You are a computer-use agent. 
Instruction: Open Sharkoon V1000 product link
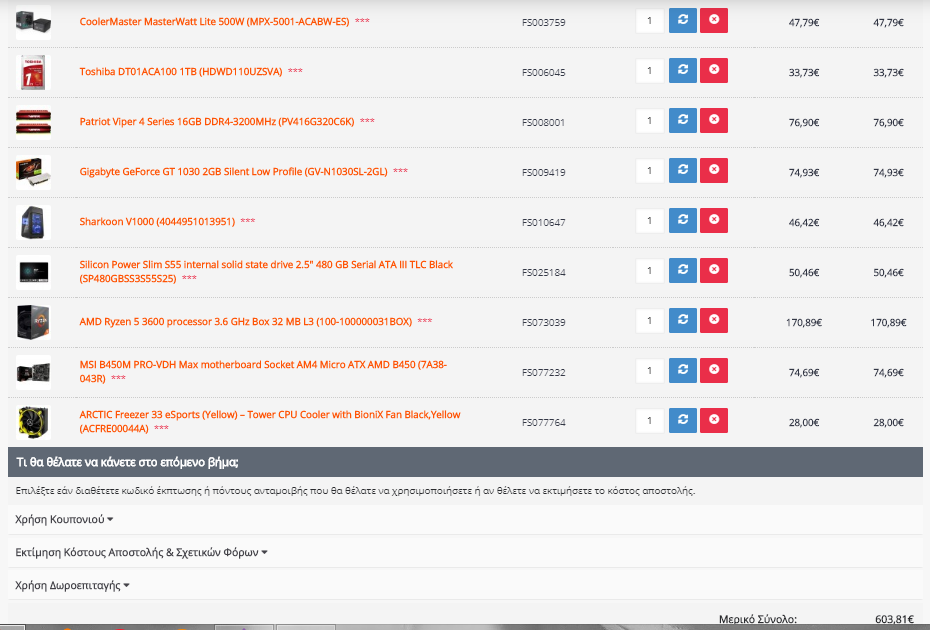point(157,221)
